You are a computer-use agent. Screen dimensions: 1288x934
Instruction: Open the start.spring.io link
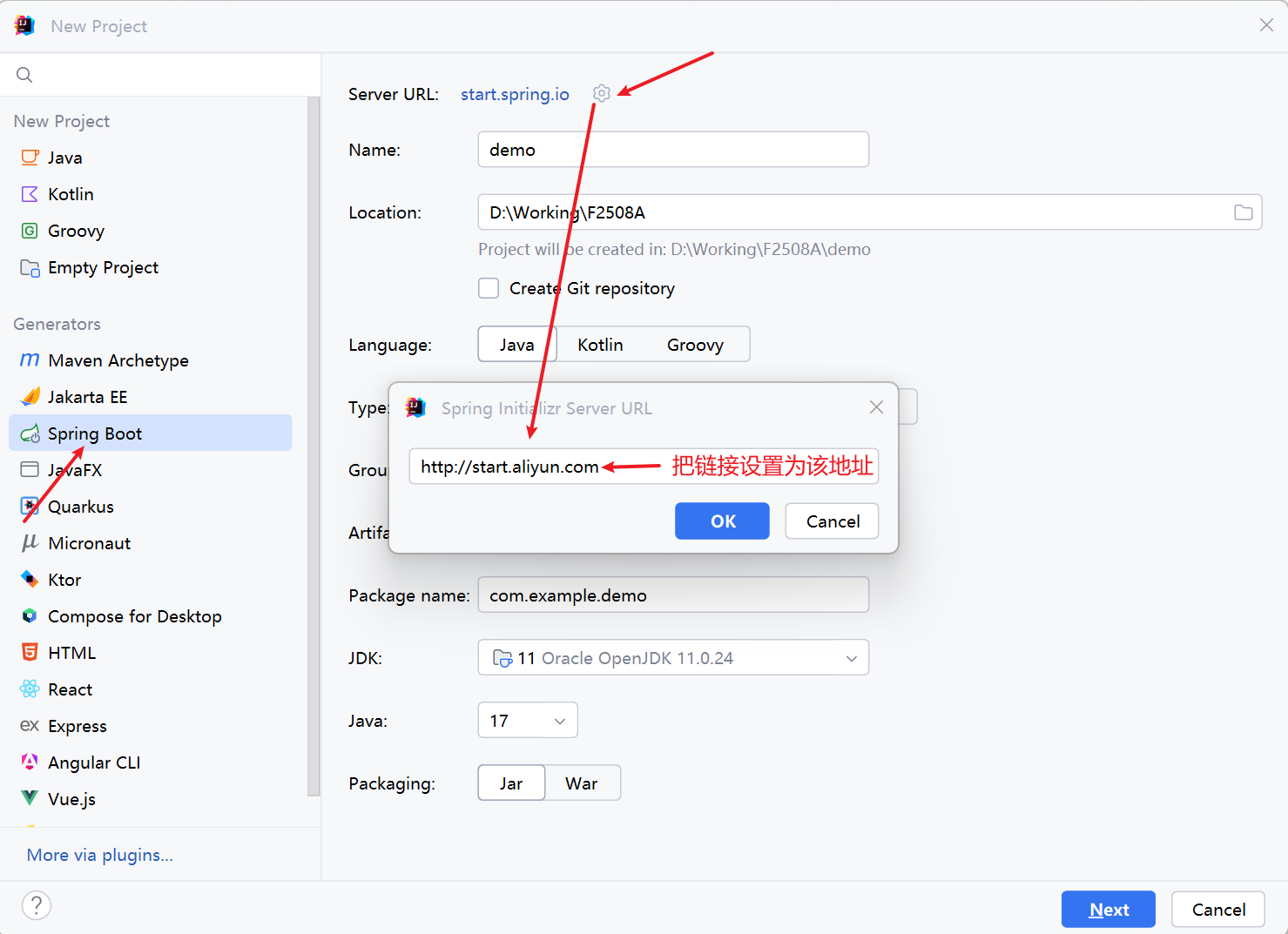[515, 94]
